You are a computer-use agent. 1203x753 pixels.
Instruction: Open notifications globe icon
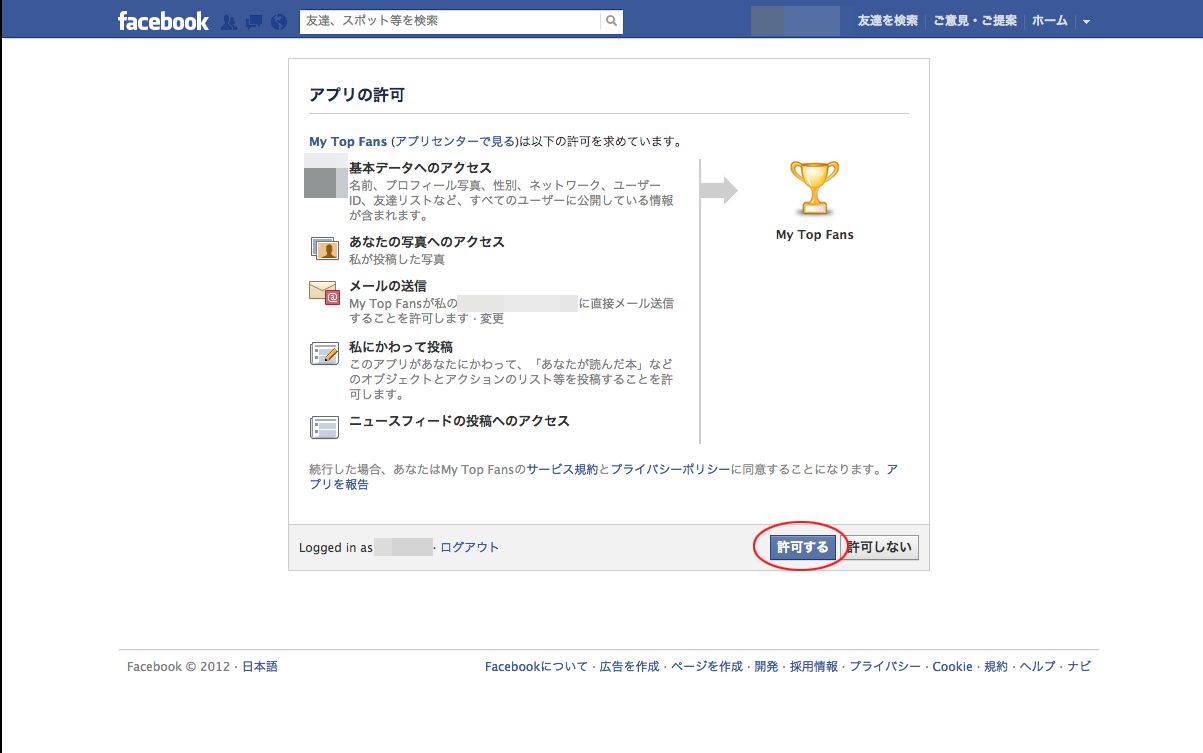(279, 21)
